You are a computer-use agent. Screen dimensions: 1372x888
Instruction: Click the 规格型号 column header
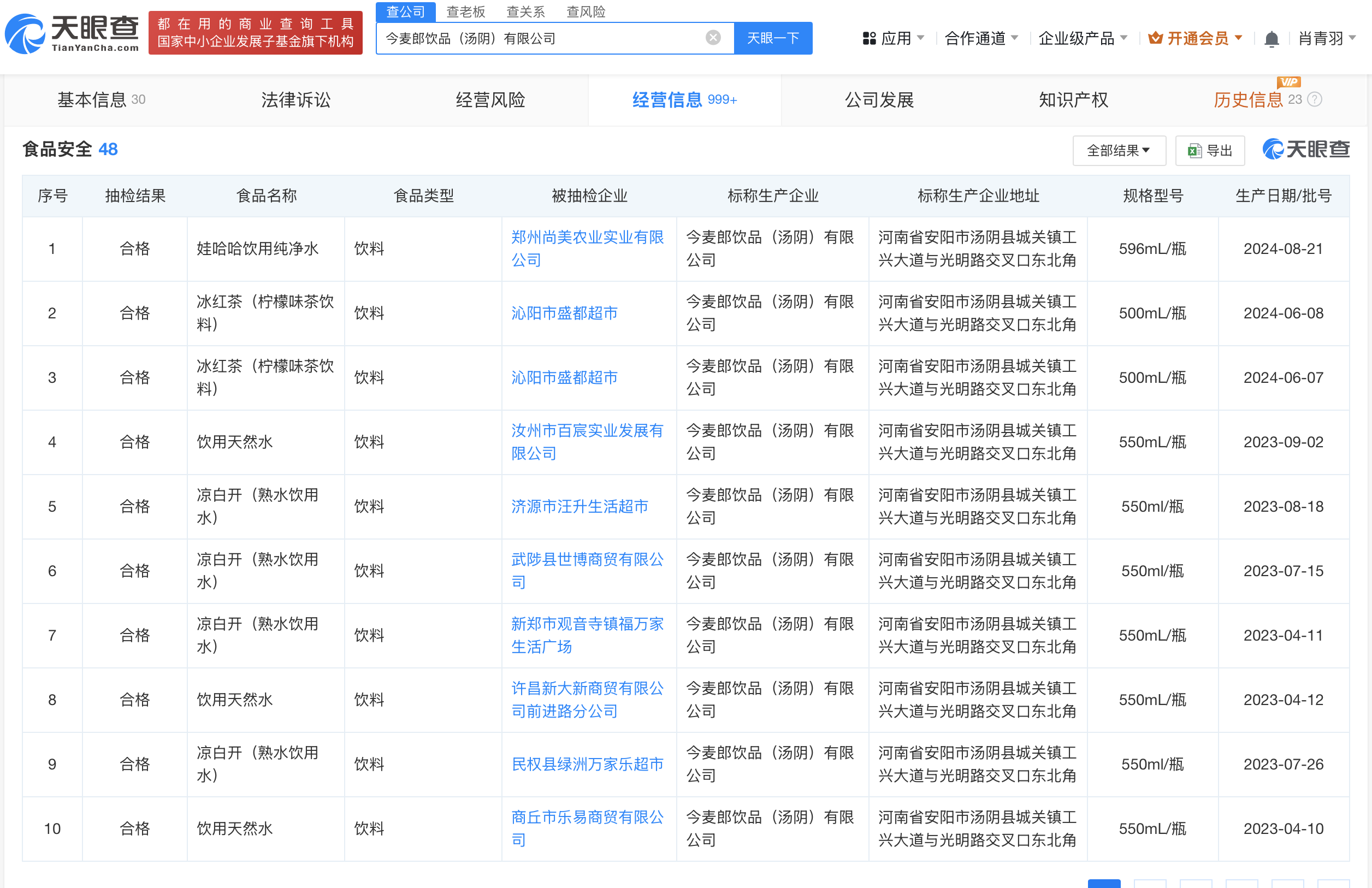(1153, 196)
